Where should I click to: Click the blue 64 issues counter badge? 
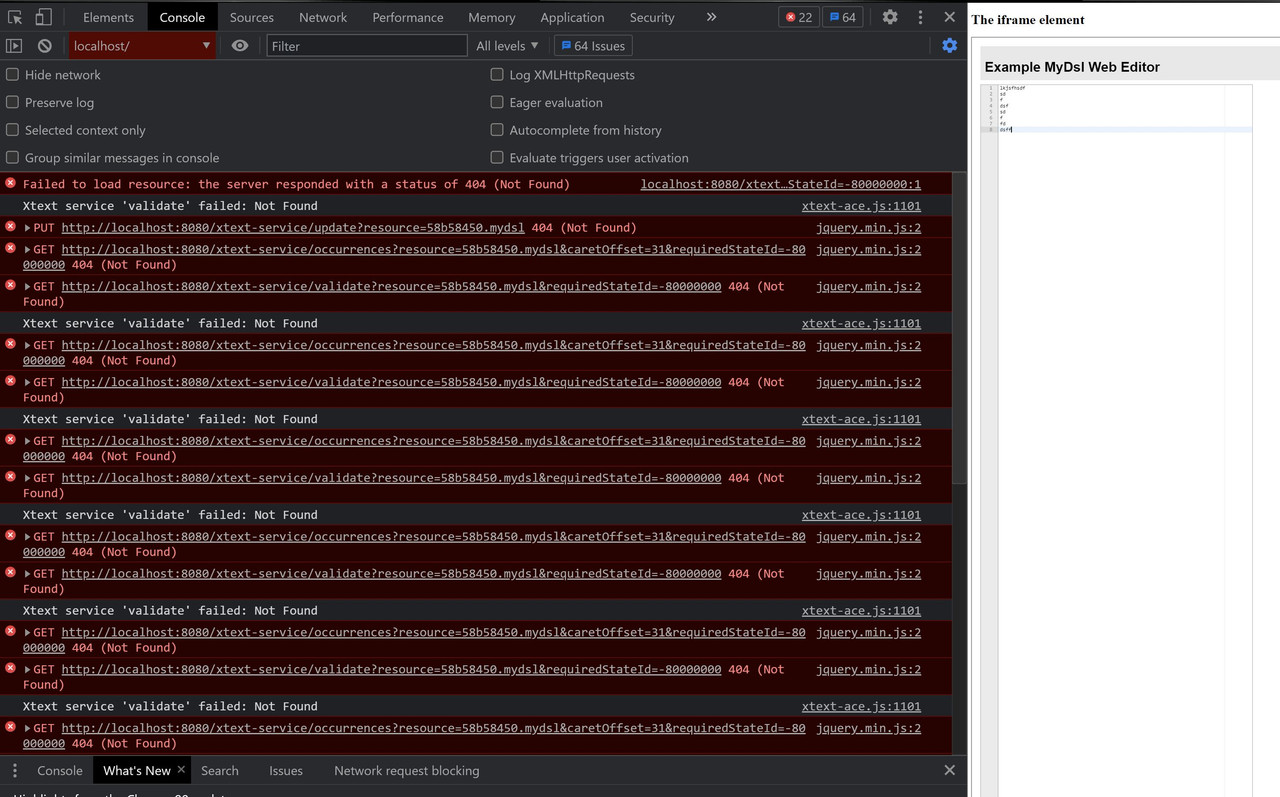[x=842, y=17]
